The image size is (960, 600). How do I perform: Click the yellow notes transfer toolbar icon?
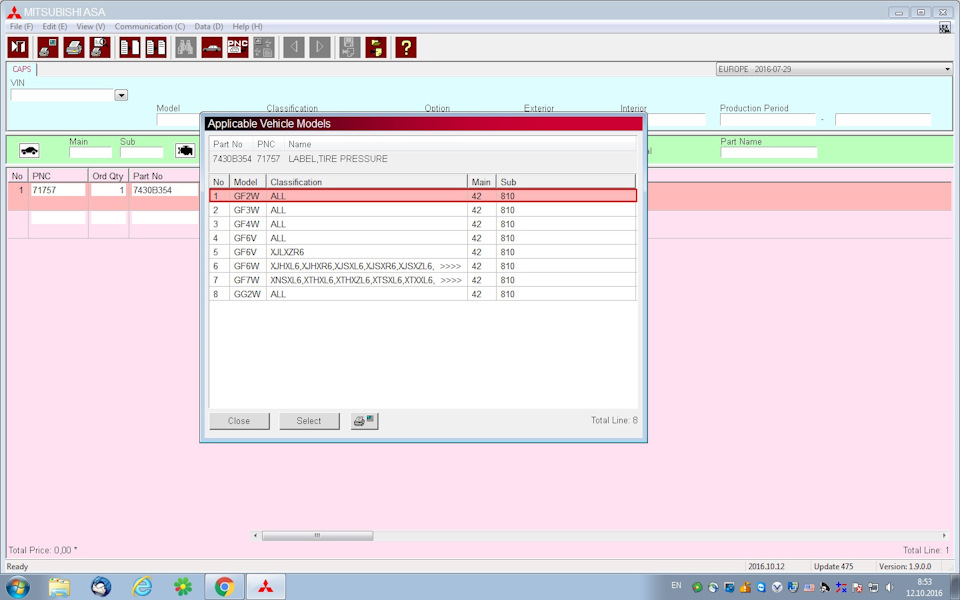pos(376,47)
